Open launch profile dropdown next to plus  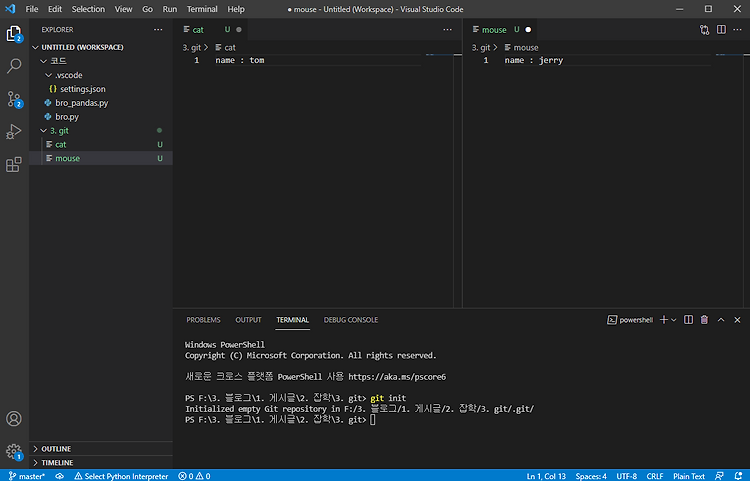click(x=673, y=320)
